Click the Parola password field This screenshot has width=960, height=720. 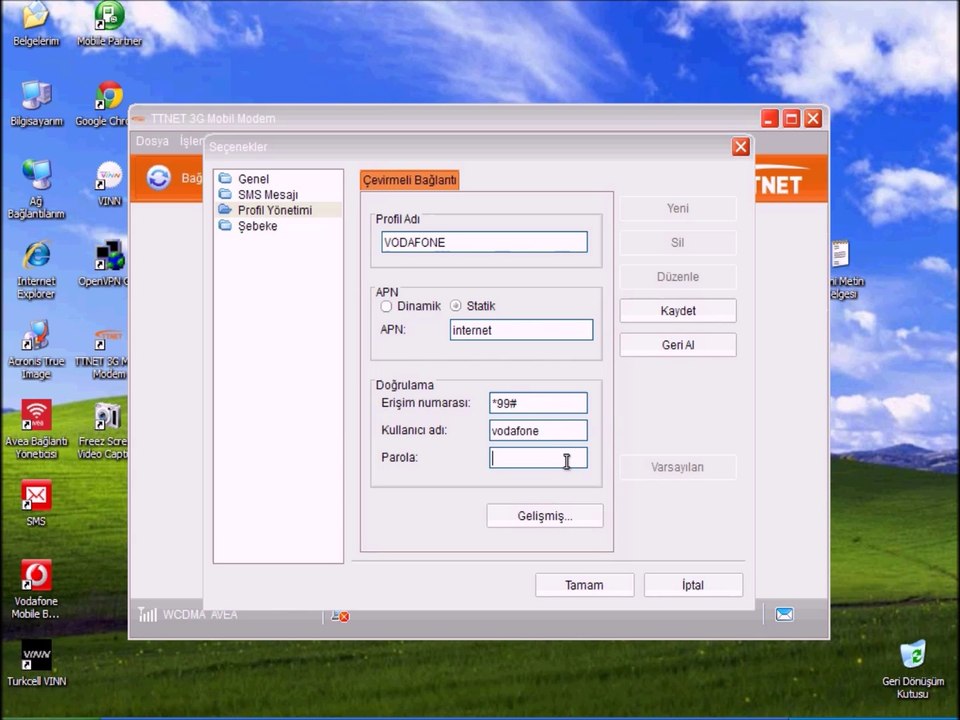(x=538, y=458)
